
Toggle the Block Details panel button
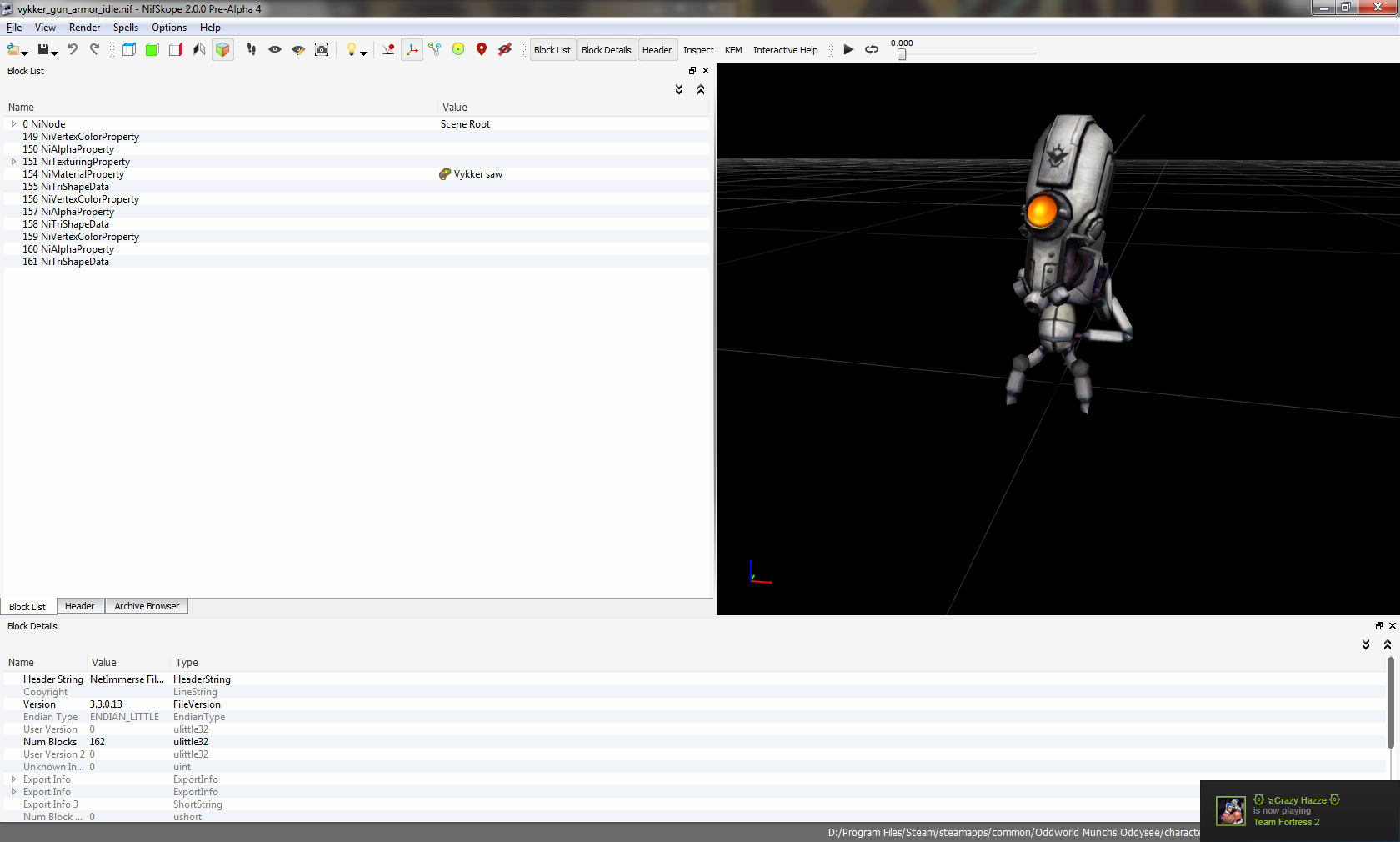(606, 50)
